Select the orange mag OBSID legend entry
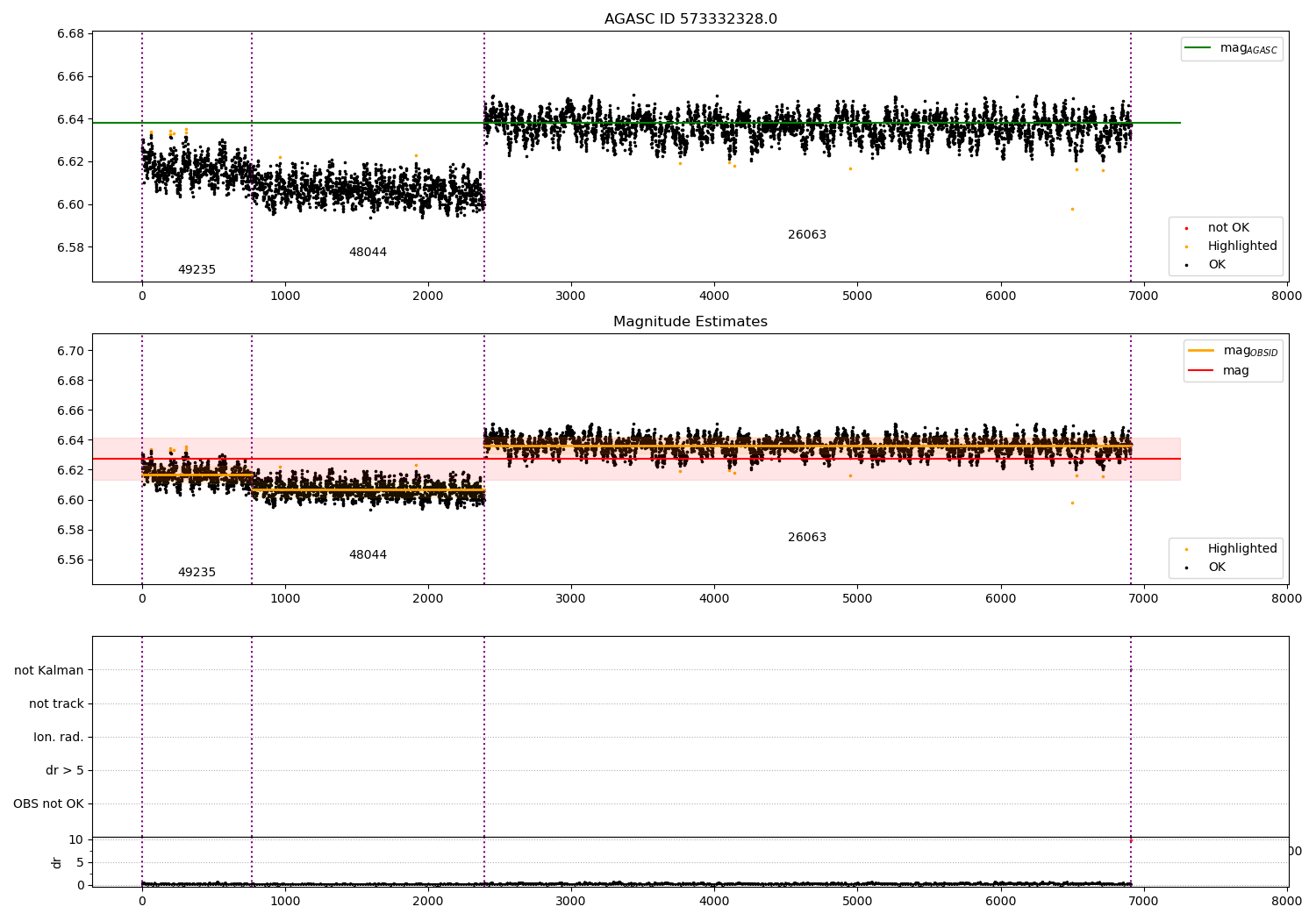 click(1233, 351)
